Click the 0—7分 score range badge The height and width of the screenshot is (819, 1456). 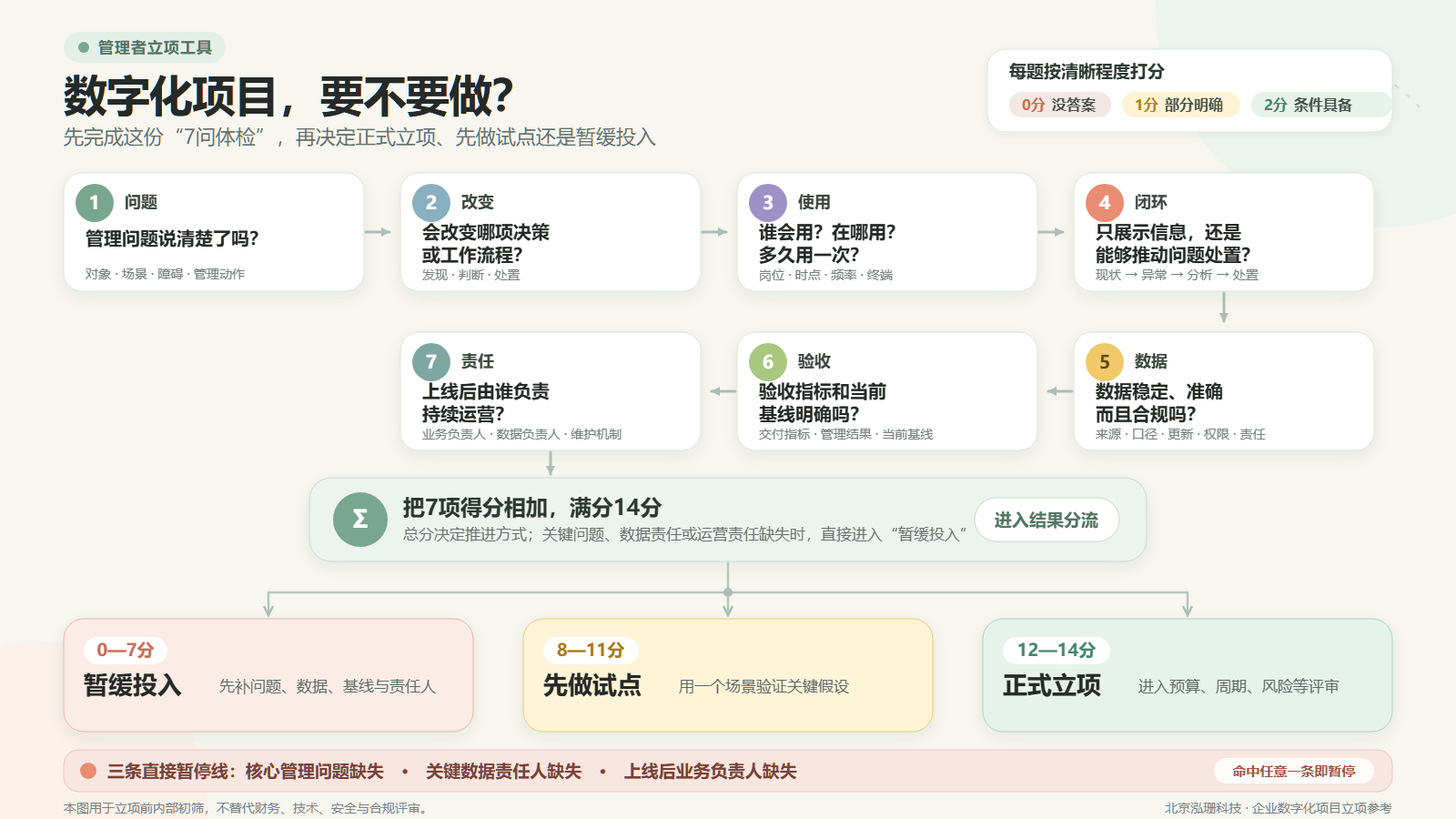tap(126, 650)
